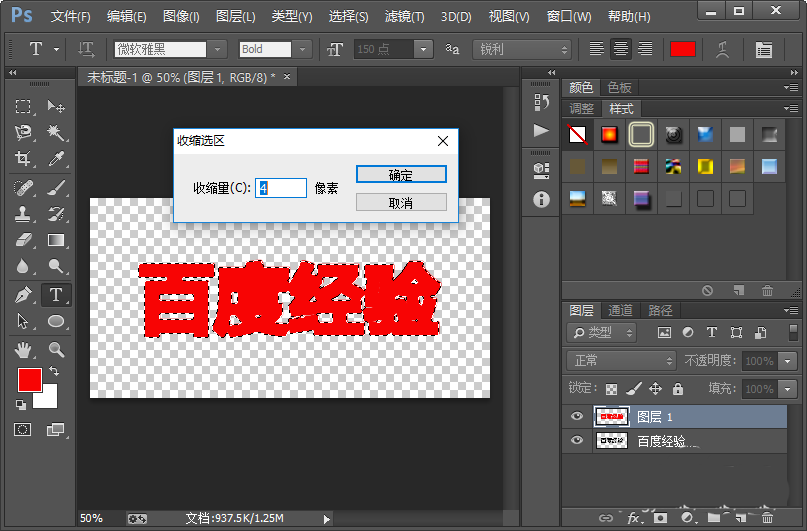Screen dimensions: 807x531
Task: Create warped text
Action: pyautogui.click(x=722, y=49)
